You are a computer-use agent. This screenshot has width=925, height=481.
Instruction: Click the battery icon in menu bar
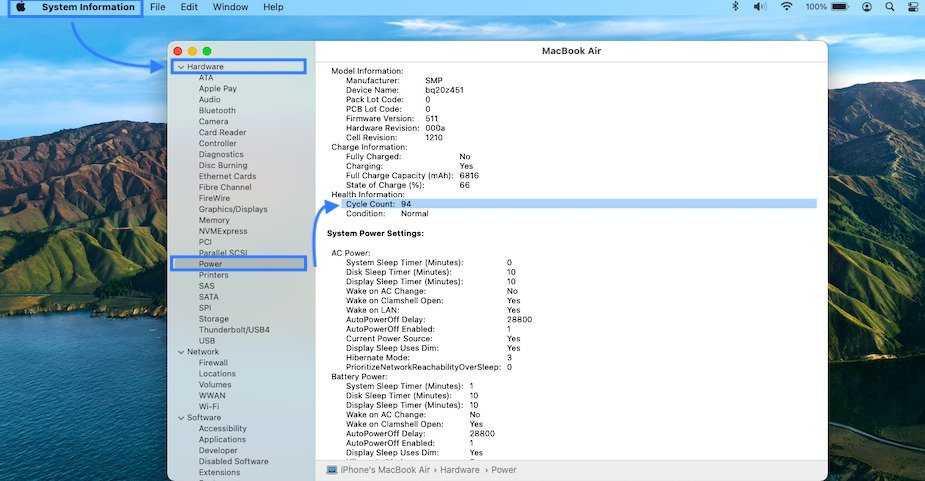(842, 7)
